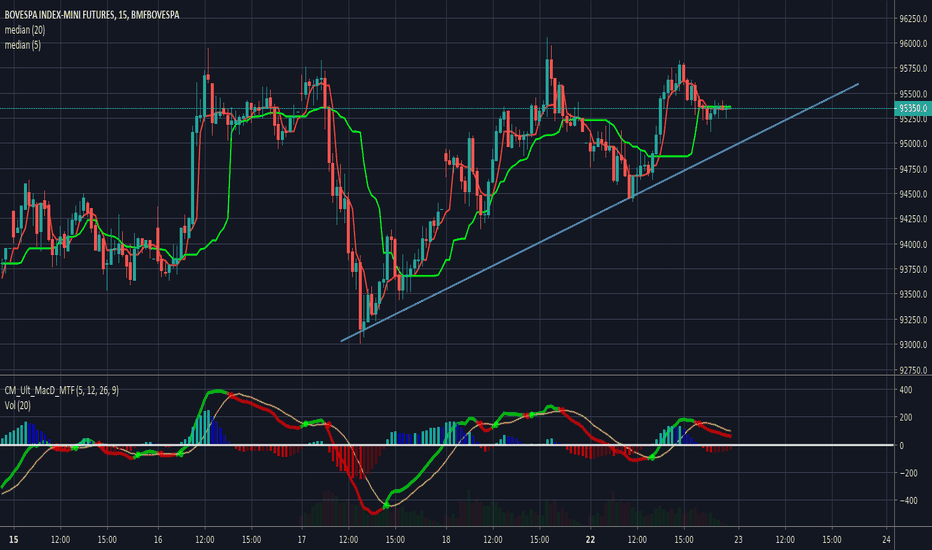The width and height of the screenshot is (932, 550).
Task: Click the date label 18 on time axis
Action: tap(446, 540)
